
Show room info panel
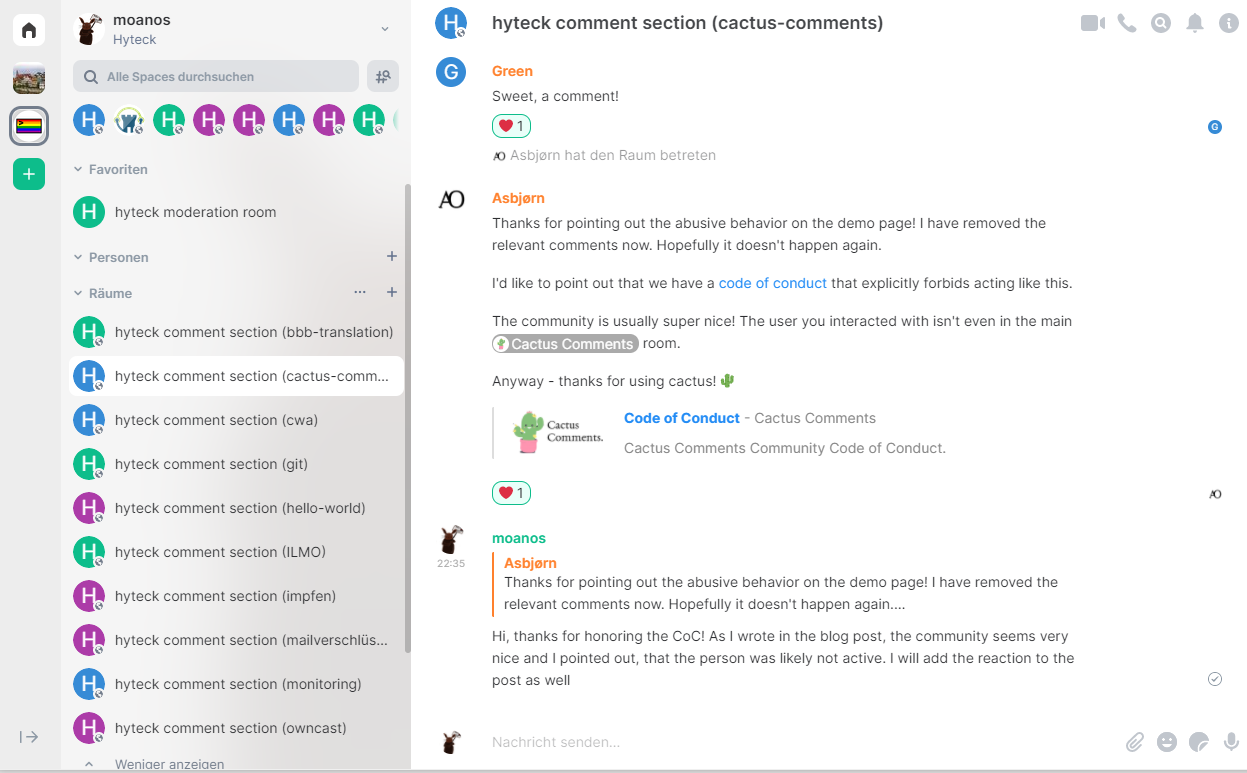point(1229,23)
